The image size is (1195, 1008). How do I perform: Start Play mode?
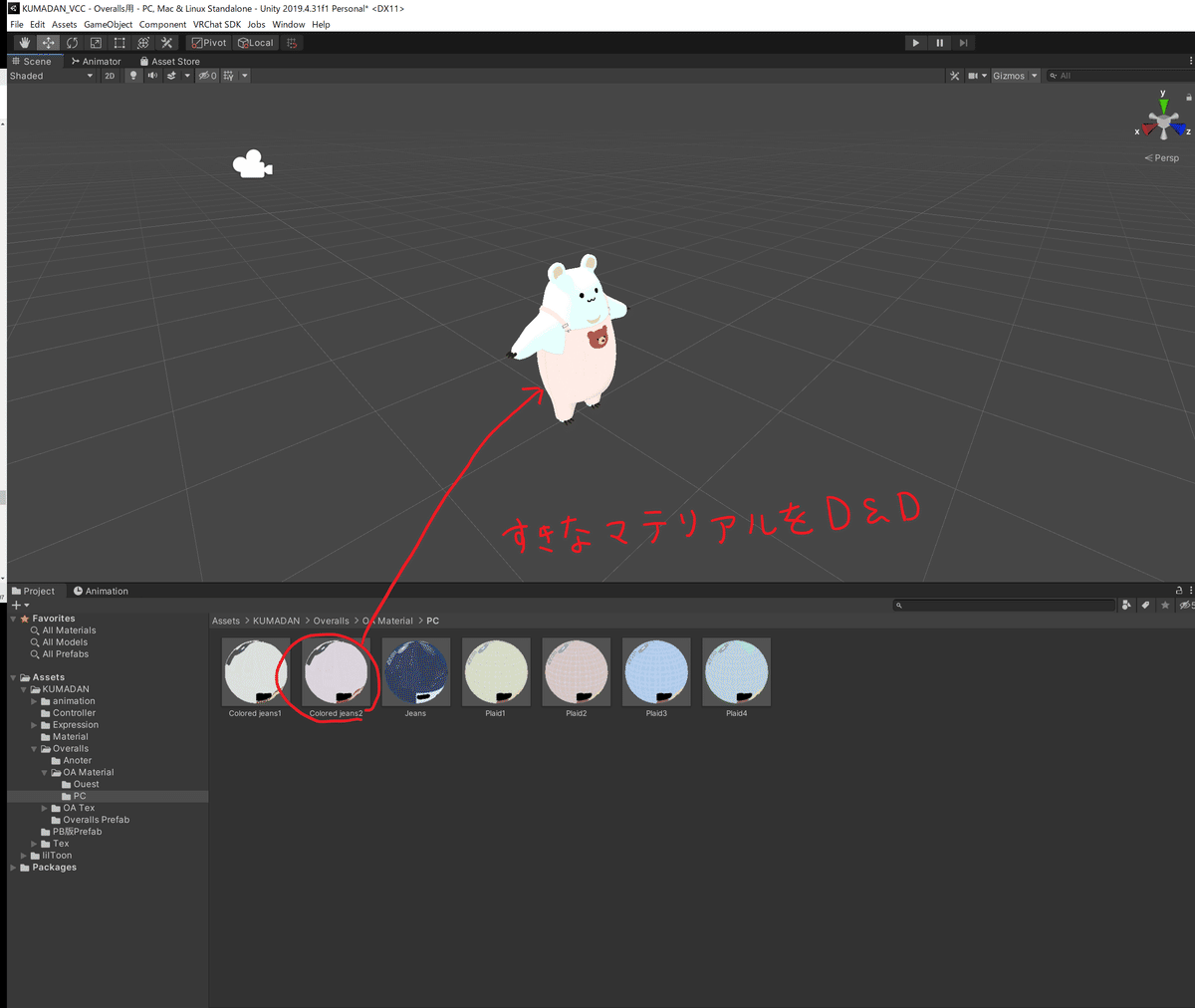tap(915, 43)
